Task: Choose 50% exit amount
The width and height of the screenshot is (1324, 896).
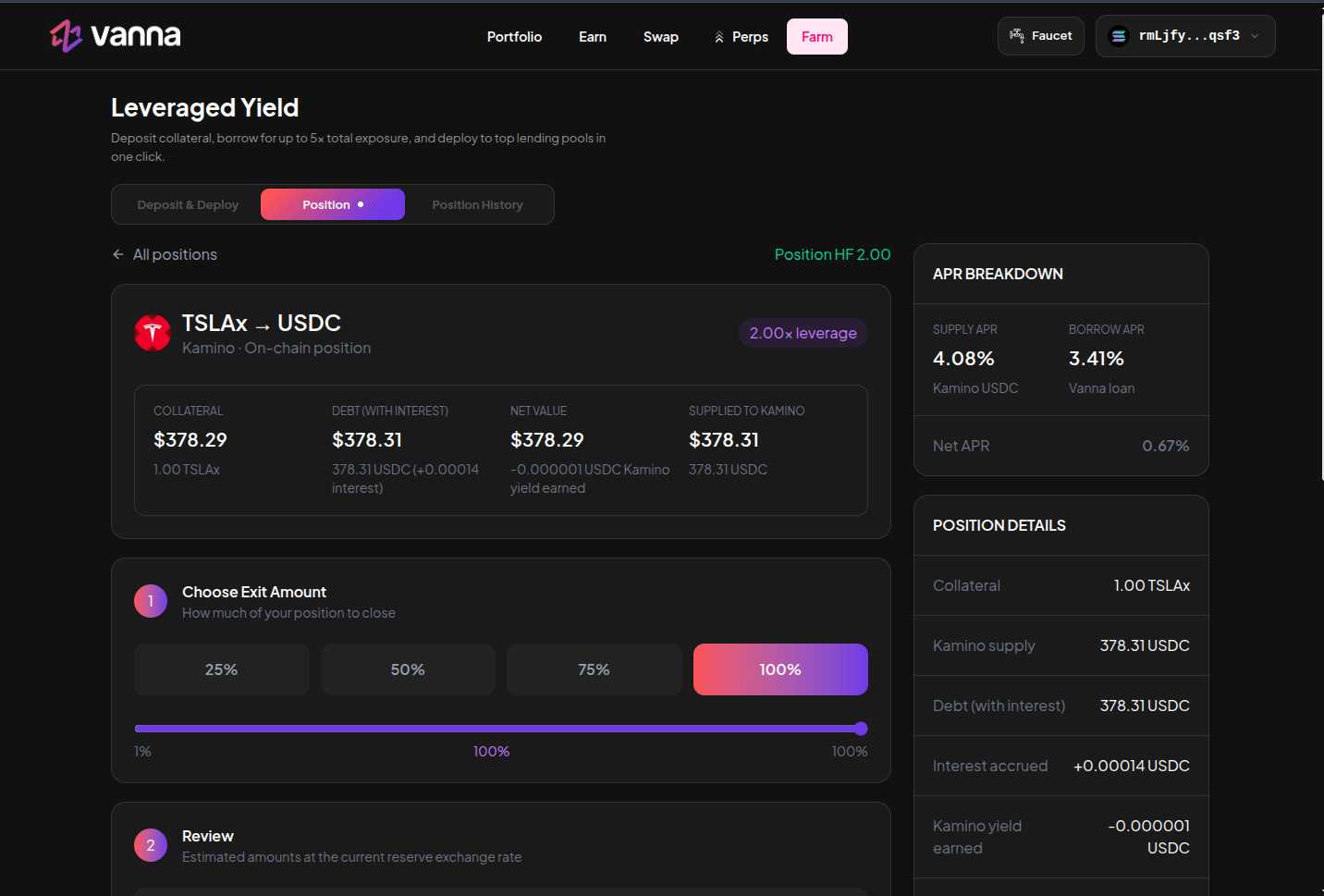Action: click(x=408, y=669)
